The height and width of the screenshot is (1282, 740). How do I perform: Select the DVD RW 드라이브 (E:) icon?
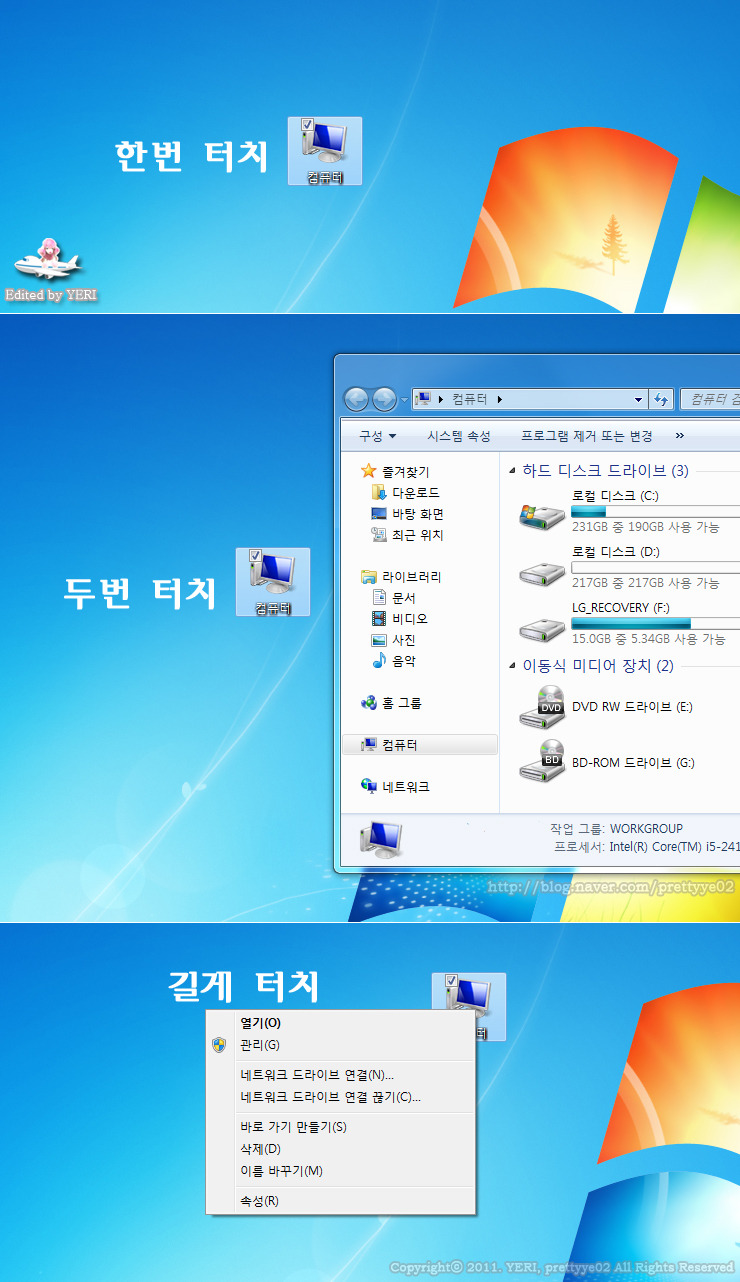click(542, 707)
